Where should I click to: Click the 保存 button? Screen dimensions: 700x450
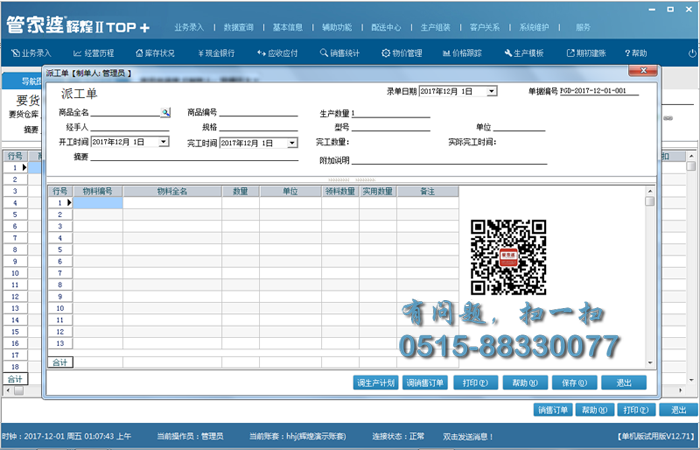click(574, 383)
